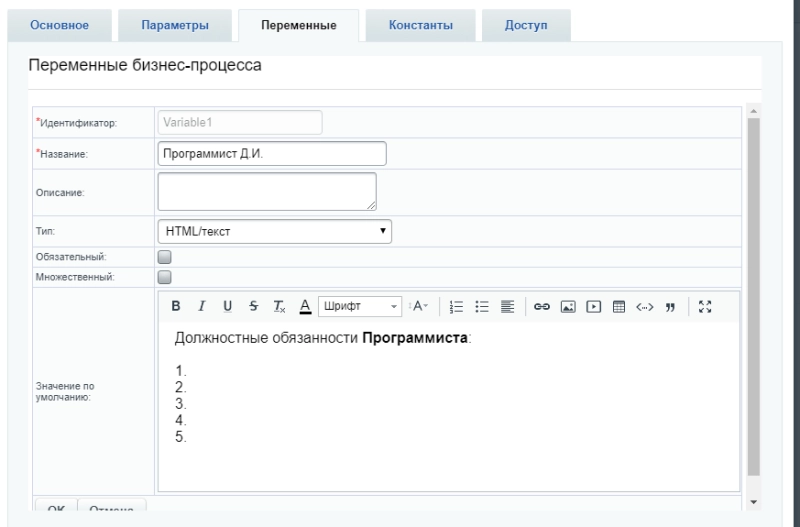Click the Отмена button
This screenshot has width=800, height=527.
[112, 510]
